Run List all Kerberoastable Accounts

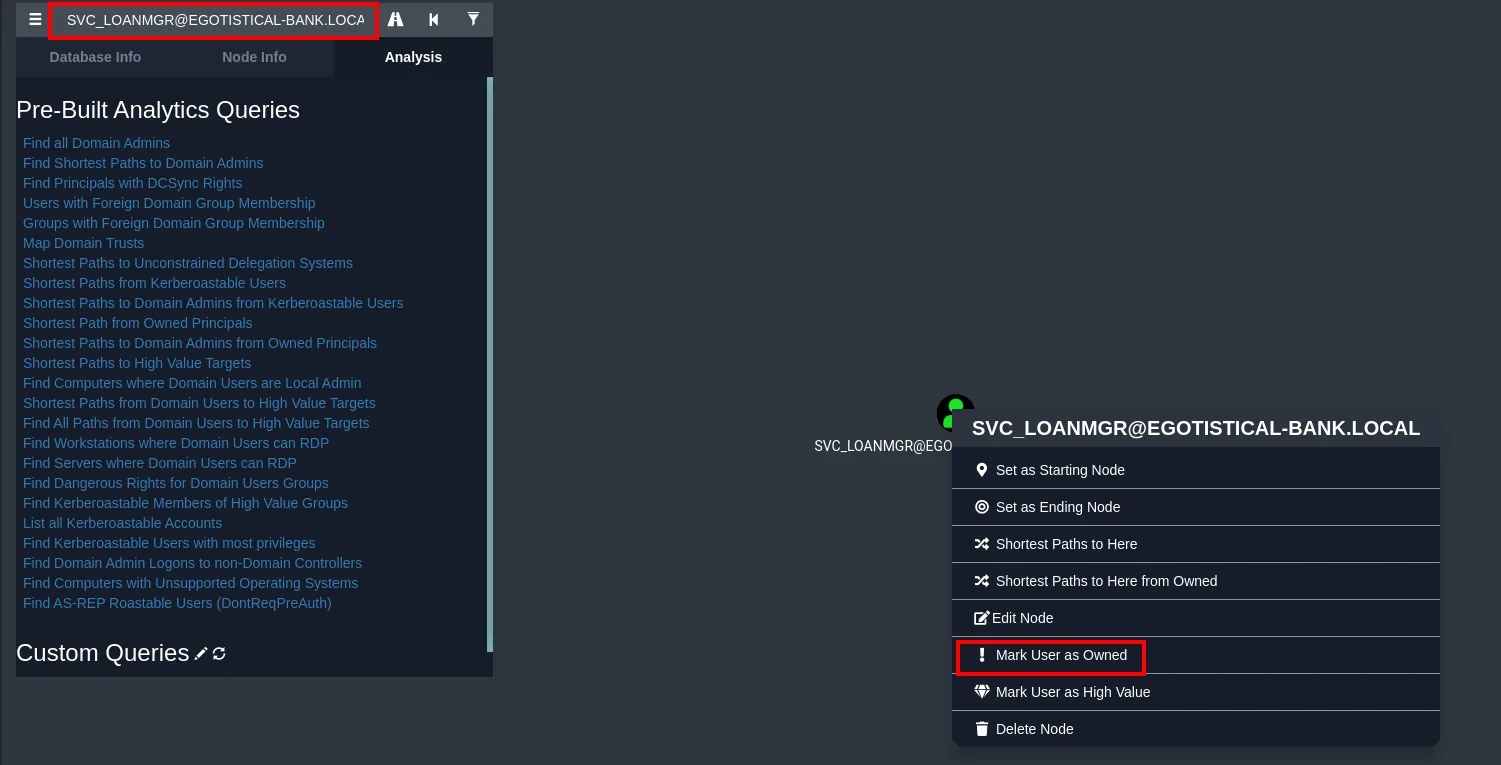122,523
